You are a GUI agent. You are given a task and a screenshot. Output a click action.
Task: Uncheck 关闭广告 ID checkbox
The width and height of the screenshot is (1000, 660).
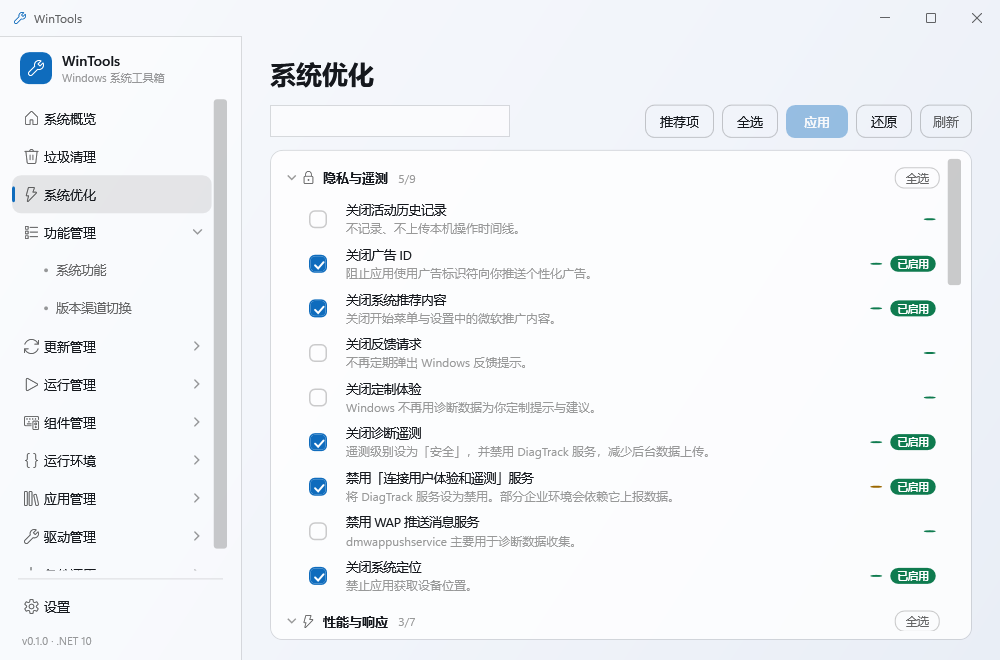tap(318, 263)
